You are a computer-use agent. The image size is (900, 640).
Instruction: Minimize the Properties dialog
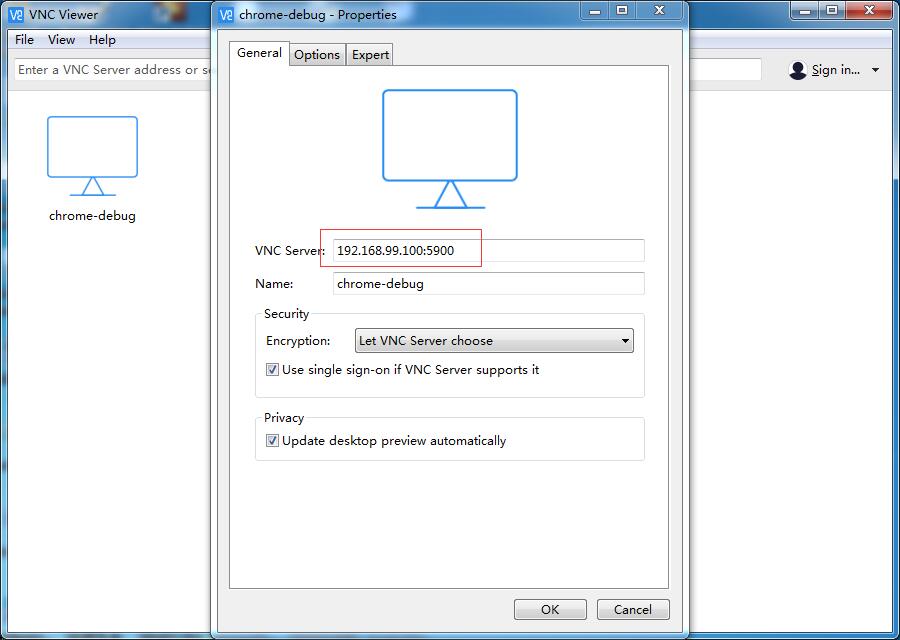[595, 10]
